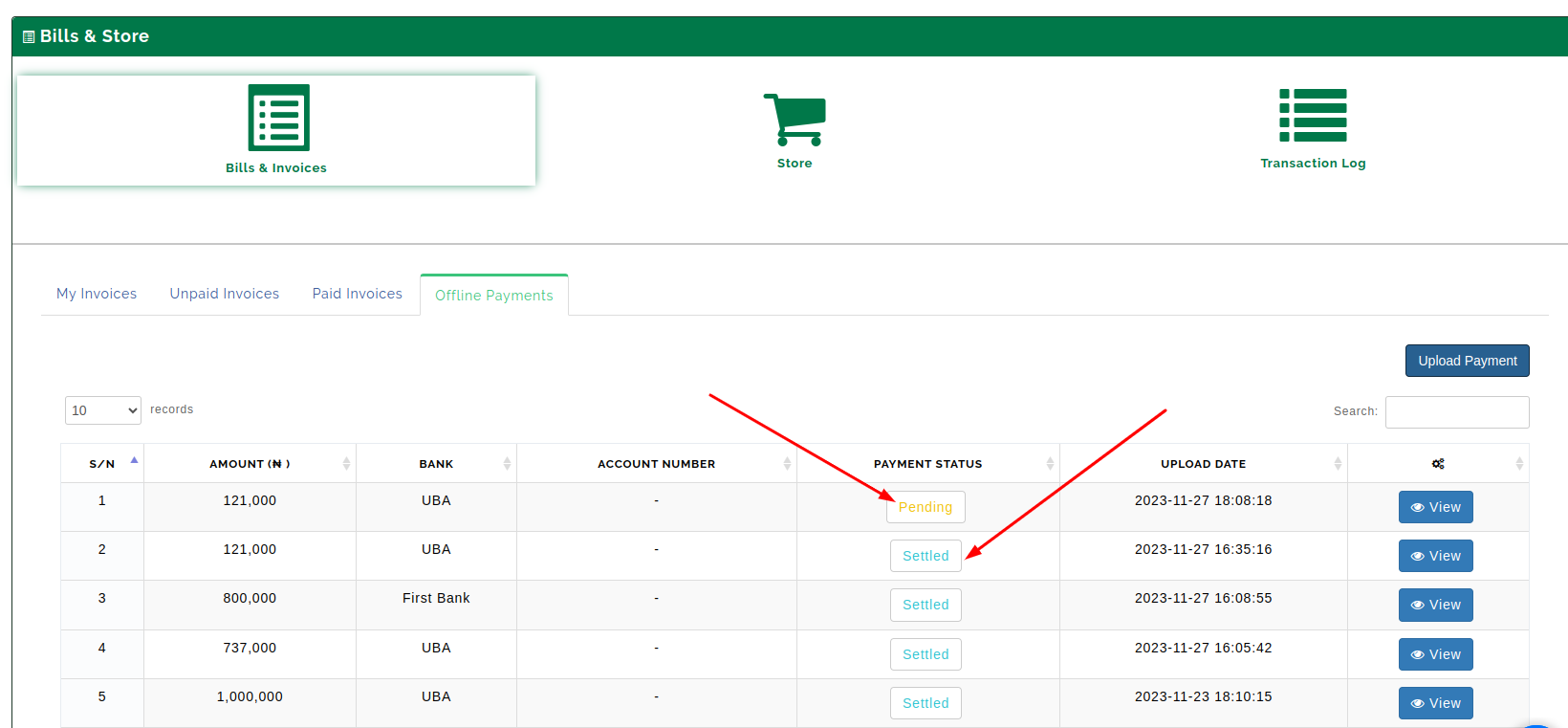This screenshot has height=728, width=1568.
Task: Click into the Search input field
Action: (x=1457, y=412)
